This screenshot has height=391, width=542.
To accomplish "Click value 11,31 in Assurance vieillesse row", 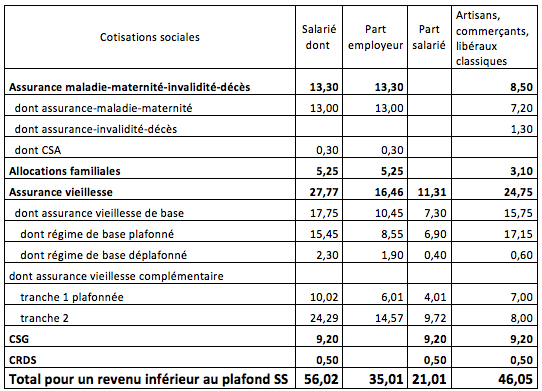I will (432, 192).
